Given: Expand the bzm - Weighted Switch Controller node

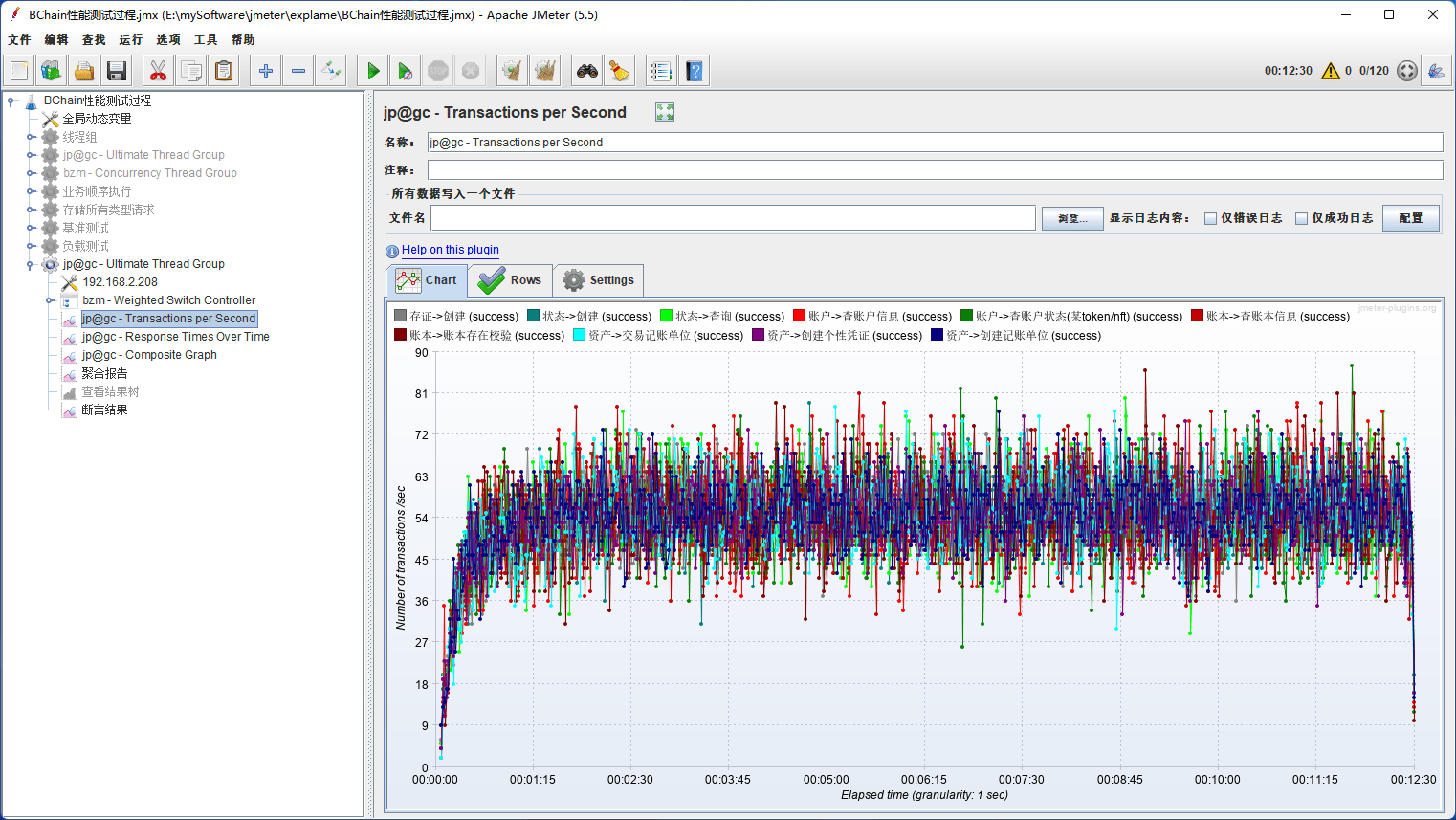Looking at the screenshot, I should coord(51,300).
